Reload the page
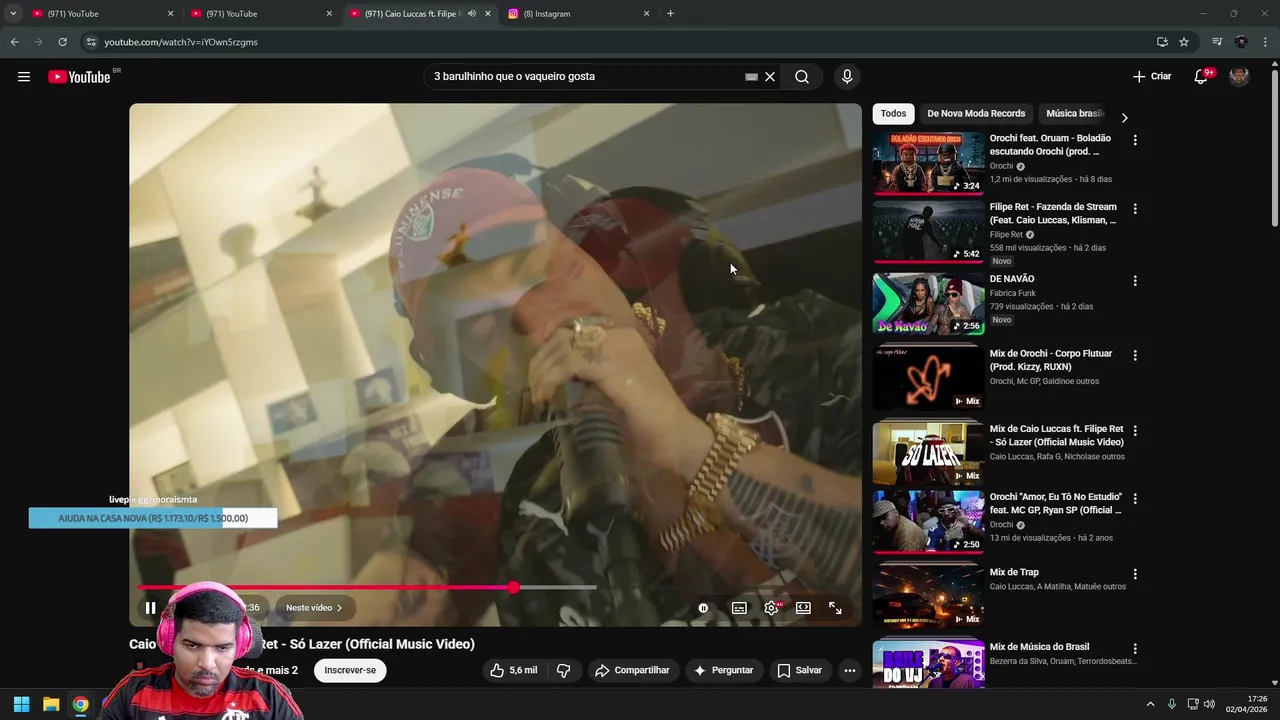This screenshot has width=1280, height=720. pos(62,42)
